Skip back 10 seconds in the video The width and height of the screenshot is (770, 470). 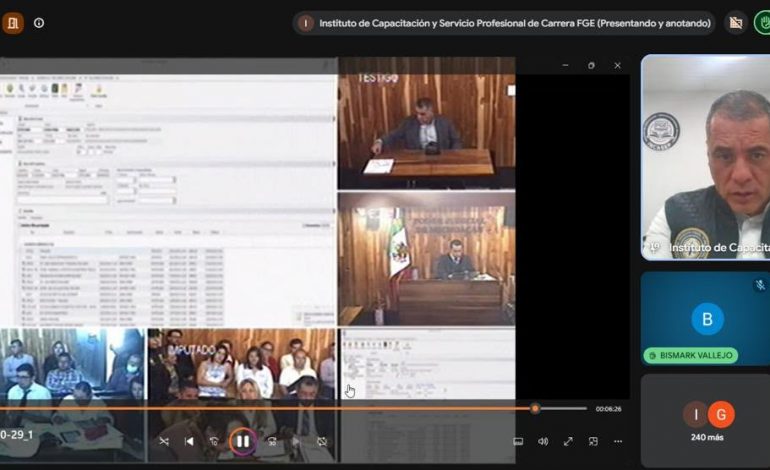click(214, 442)
